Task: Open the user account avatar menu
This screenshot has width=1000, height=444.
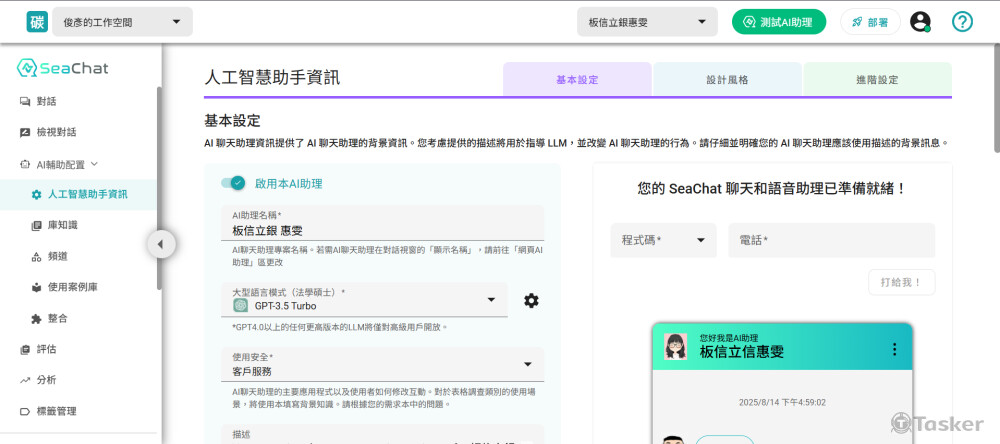Action: click(920, 22)
